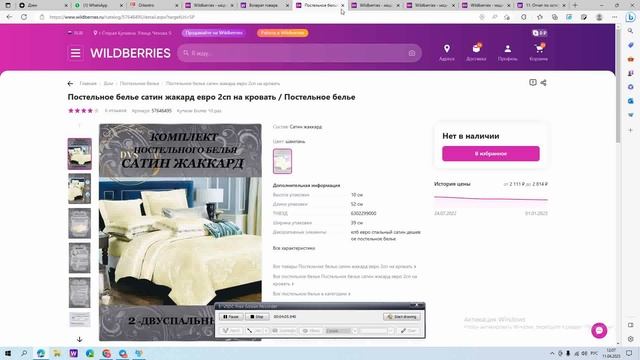Open the Главная breadcrumb link
The image size is (640, 360).
click(x=88, y=83)
